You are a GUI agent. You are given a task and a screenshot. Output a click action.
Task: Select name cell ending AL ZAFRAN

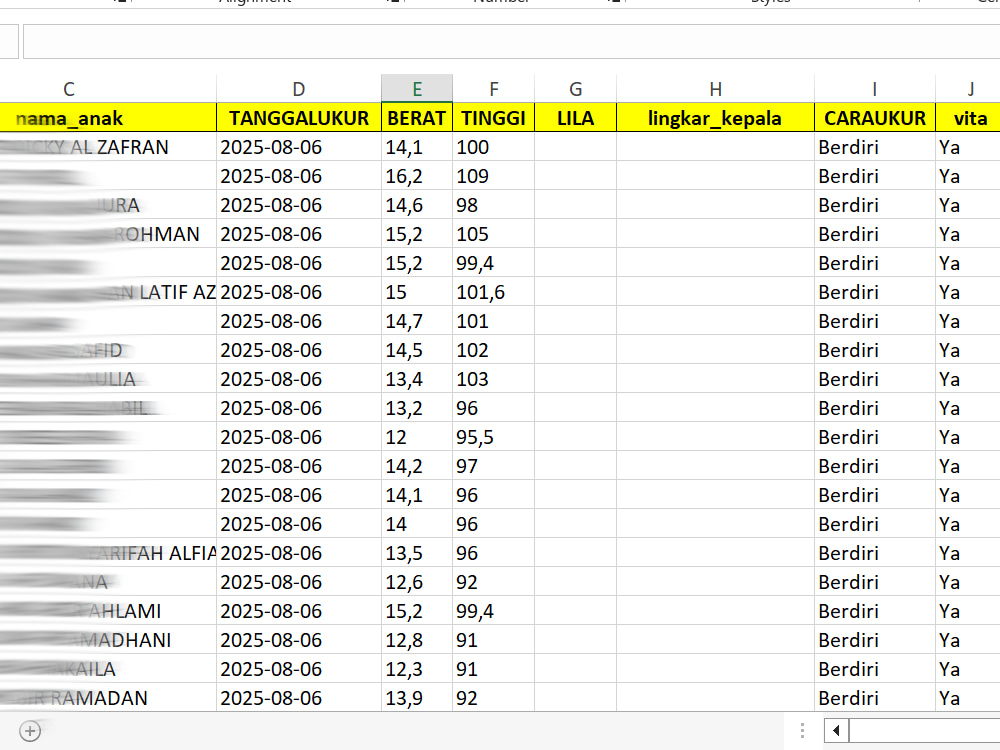point(108,147)
